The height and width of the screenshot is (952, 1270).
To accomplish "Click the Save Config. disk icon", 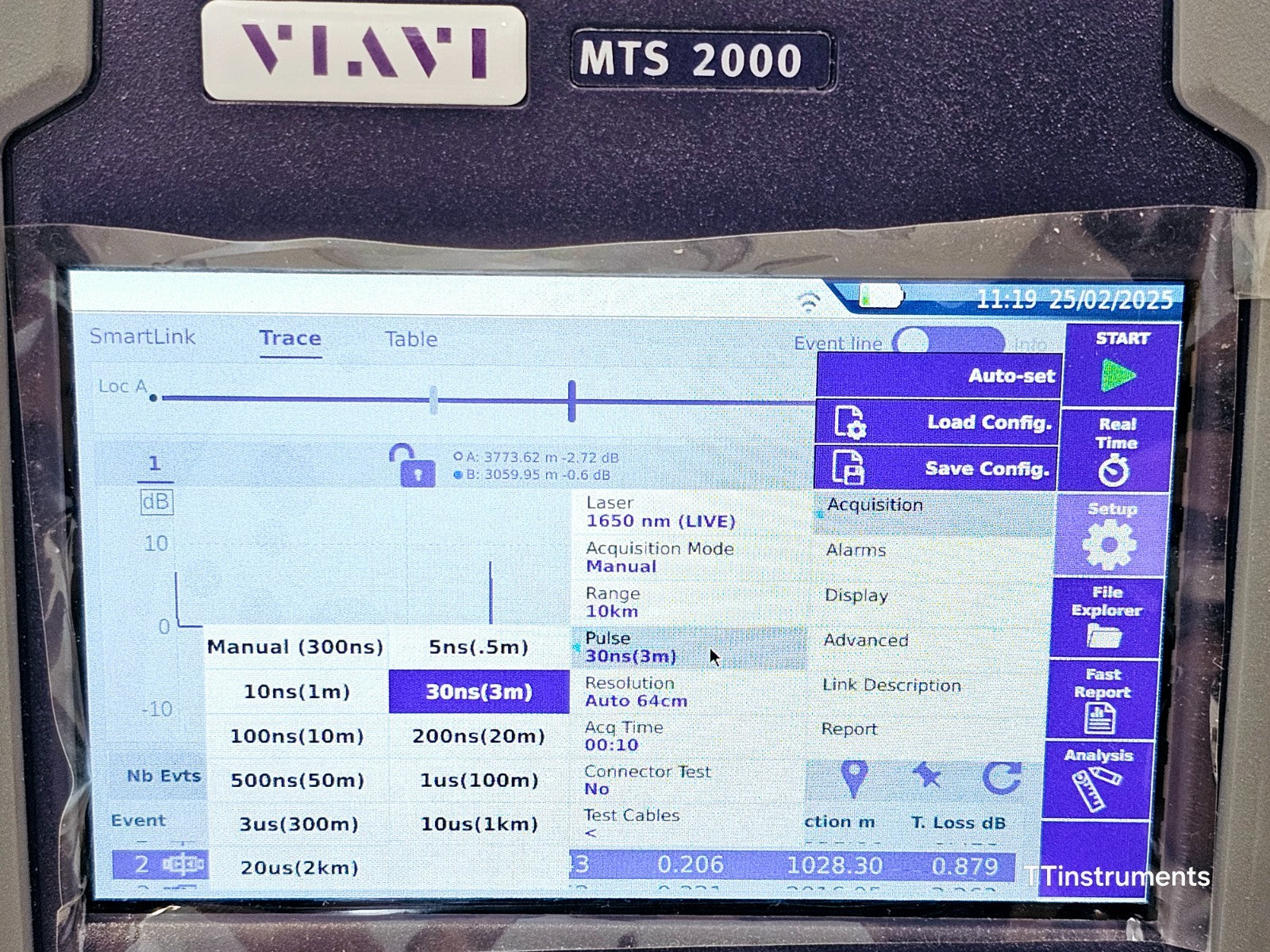I will click(848, 468).
